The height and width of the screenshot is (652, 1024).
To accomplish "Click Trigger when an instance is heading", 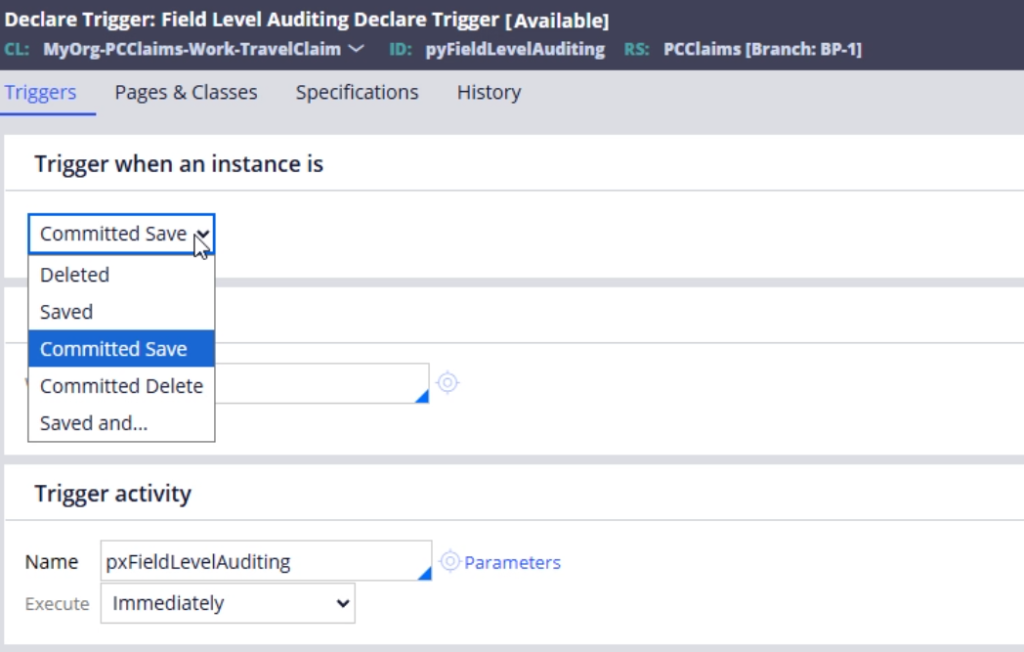I will point(179,164).
